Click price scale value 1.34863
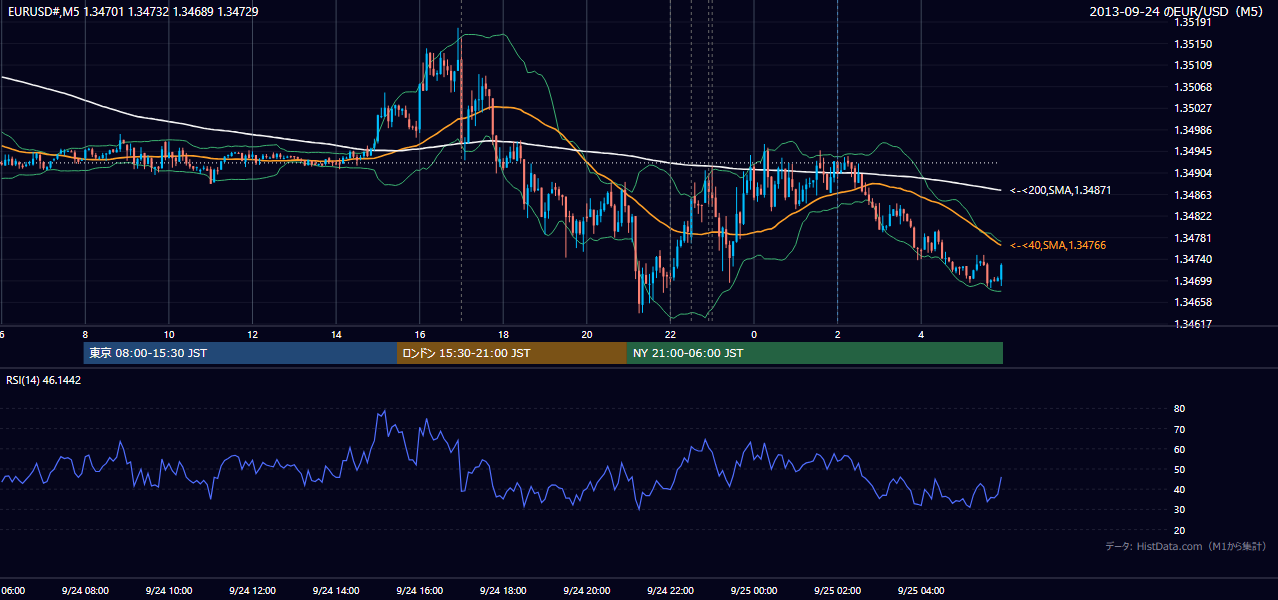1278x600 pixels. pyautogui.click(x=1193, y=195)
